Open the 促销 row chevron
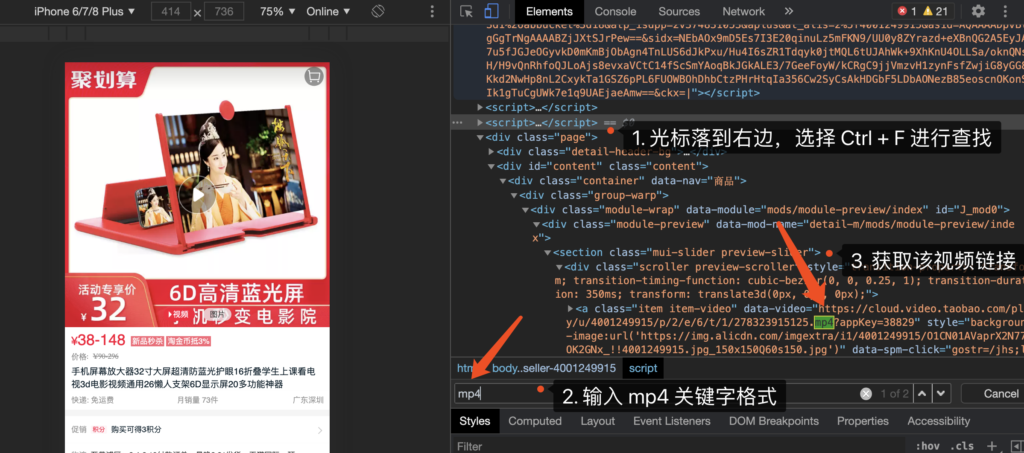 (319, 430)
